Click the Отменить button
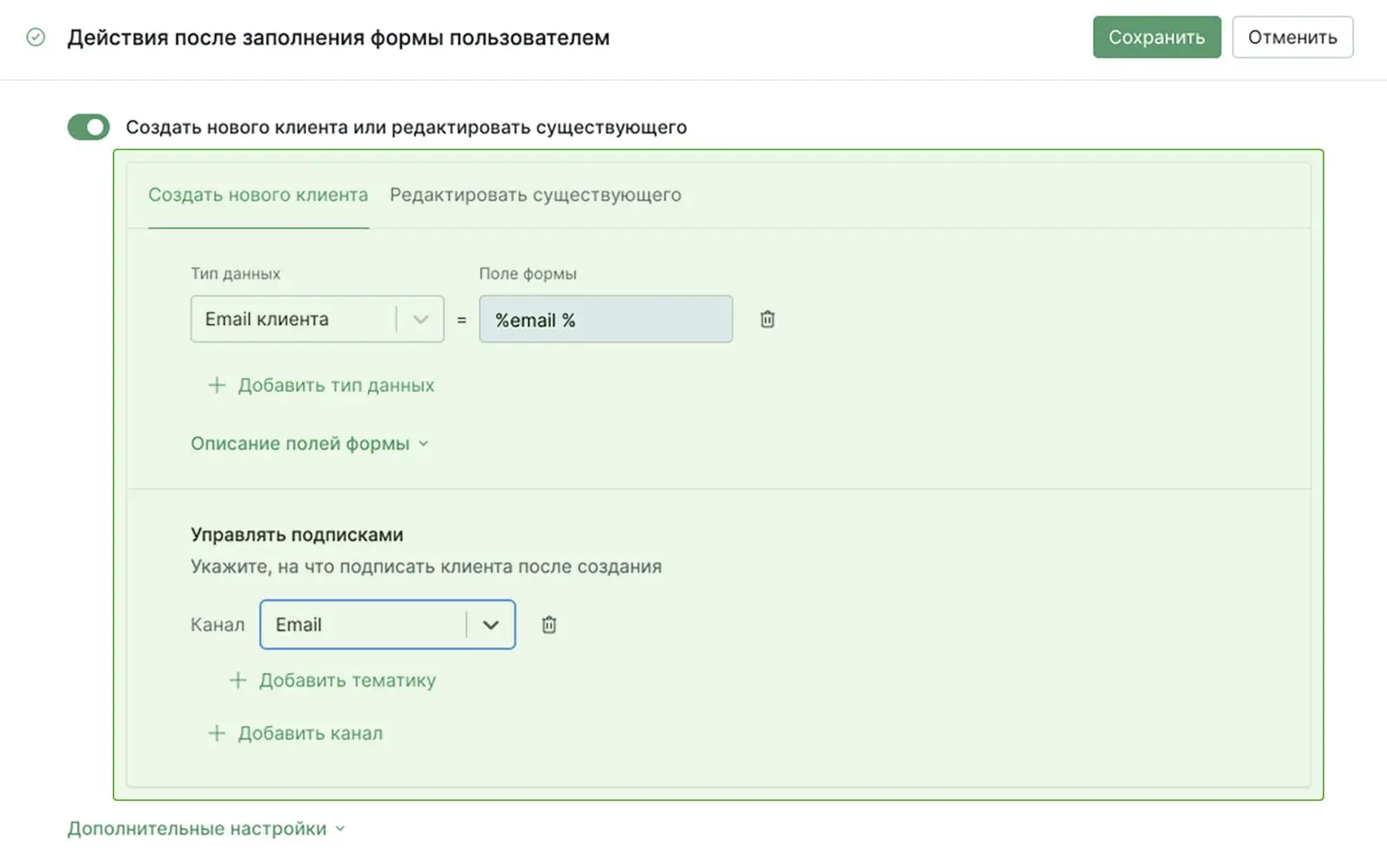The height and width of the screenshot is (868, 1387). coord(1292,37)
